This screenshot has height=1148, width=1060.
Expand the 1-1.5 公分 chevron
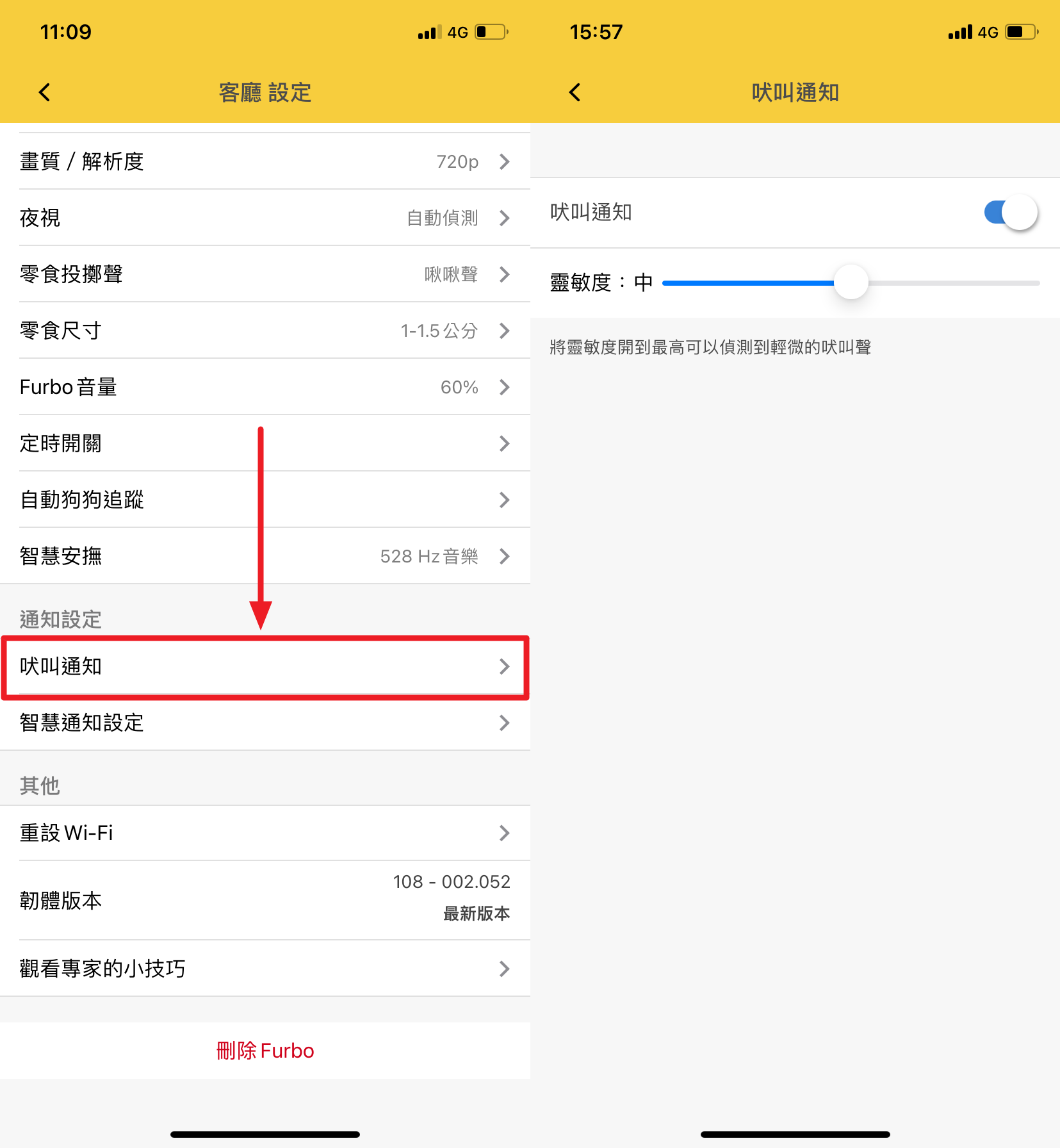coord(505,331)
